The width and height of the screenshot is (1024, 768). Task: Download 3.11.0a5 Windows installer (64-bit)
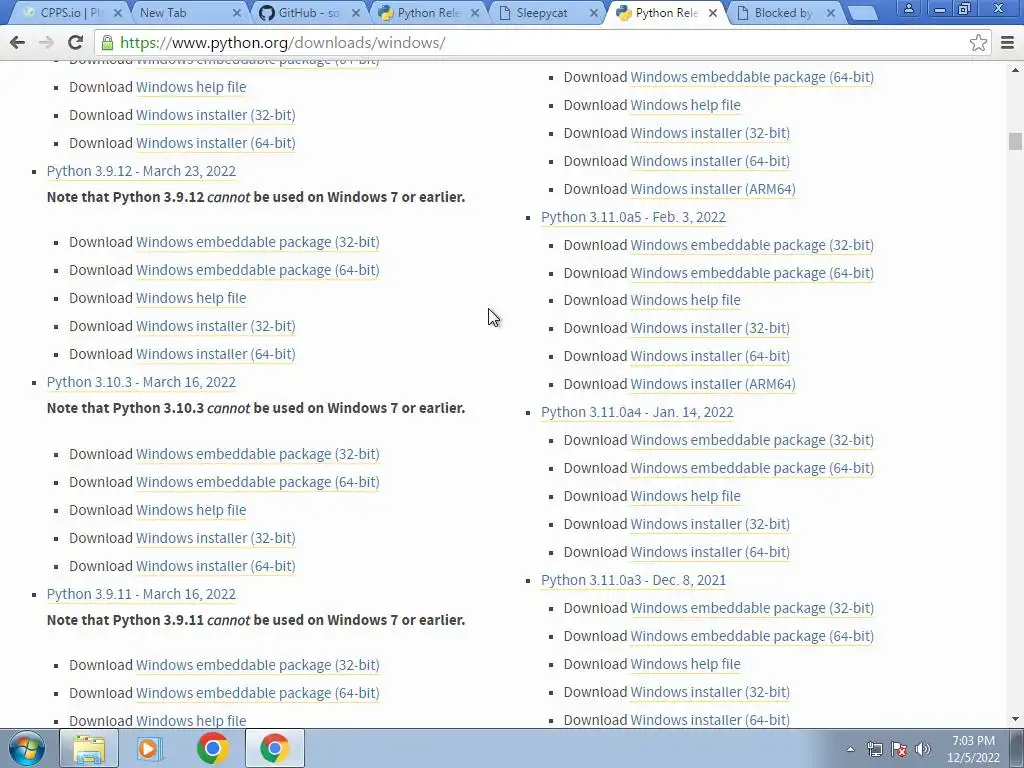(x=710, y=356)
